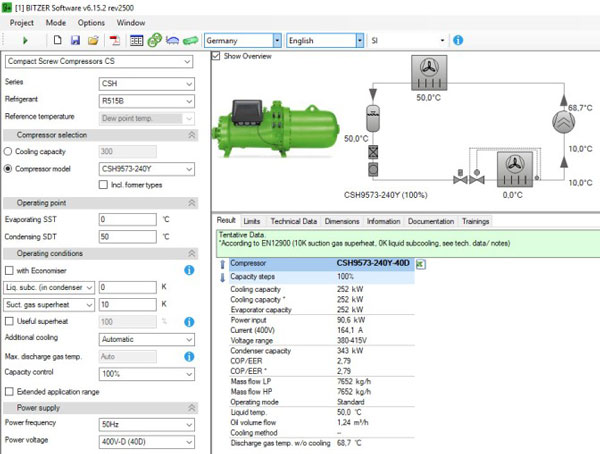Click the expansion valve symbol in diagram
The width and height of the screenshot is (600, 454).
(x=477, y=177)
